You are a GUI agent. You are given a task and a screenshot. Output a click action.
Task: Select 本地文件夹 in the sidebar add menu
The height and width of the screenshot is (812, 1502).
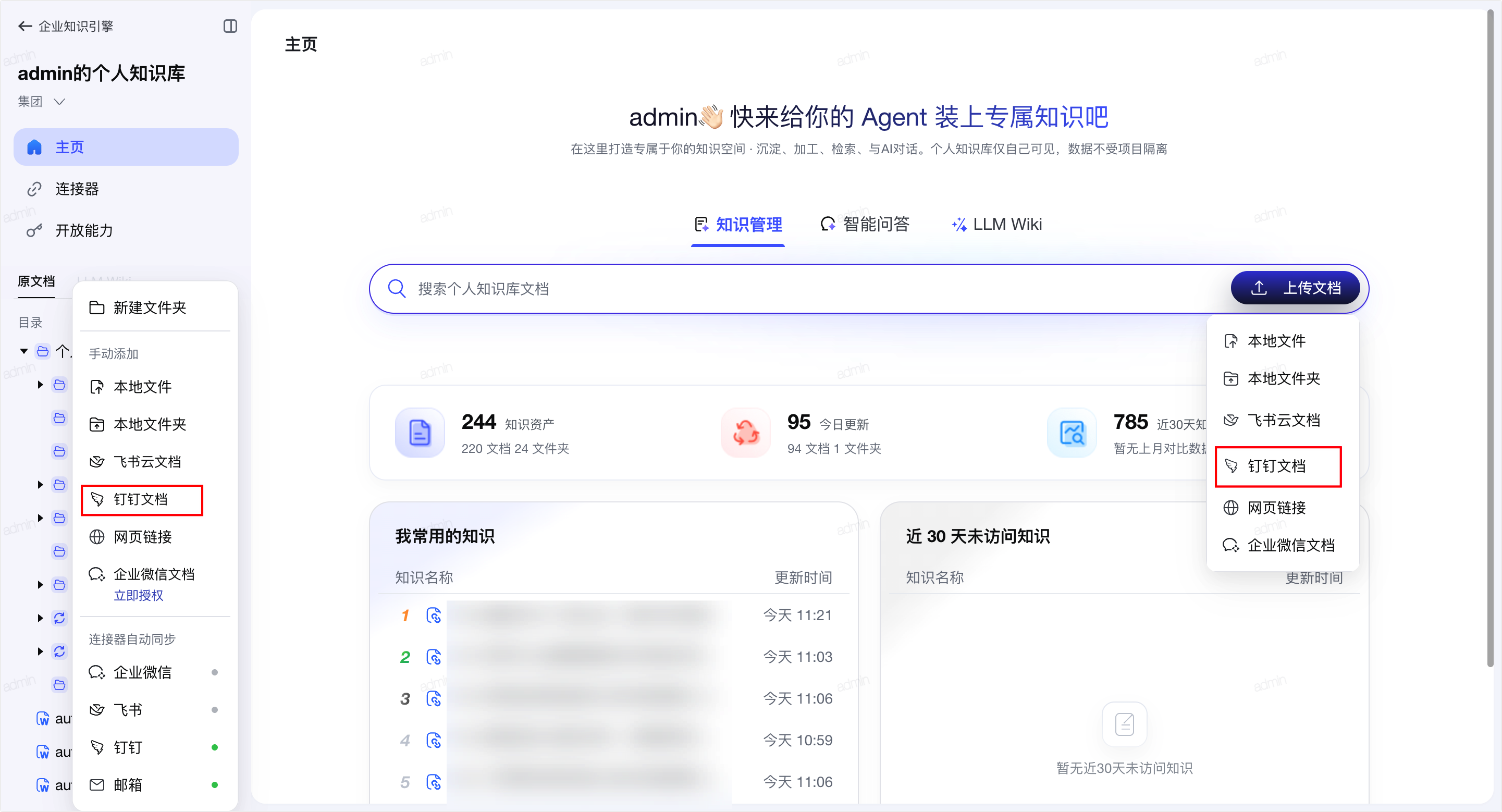point(155,424)
